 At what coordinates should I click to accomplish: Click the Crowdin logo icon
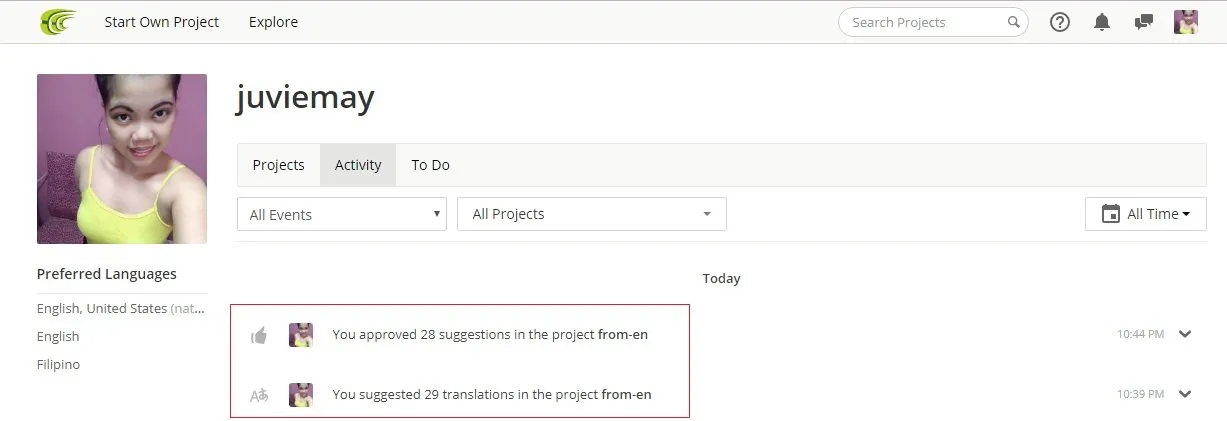[x=58, y=21]
